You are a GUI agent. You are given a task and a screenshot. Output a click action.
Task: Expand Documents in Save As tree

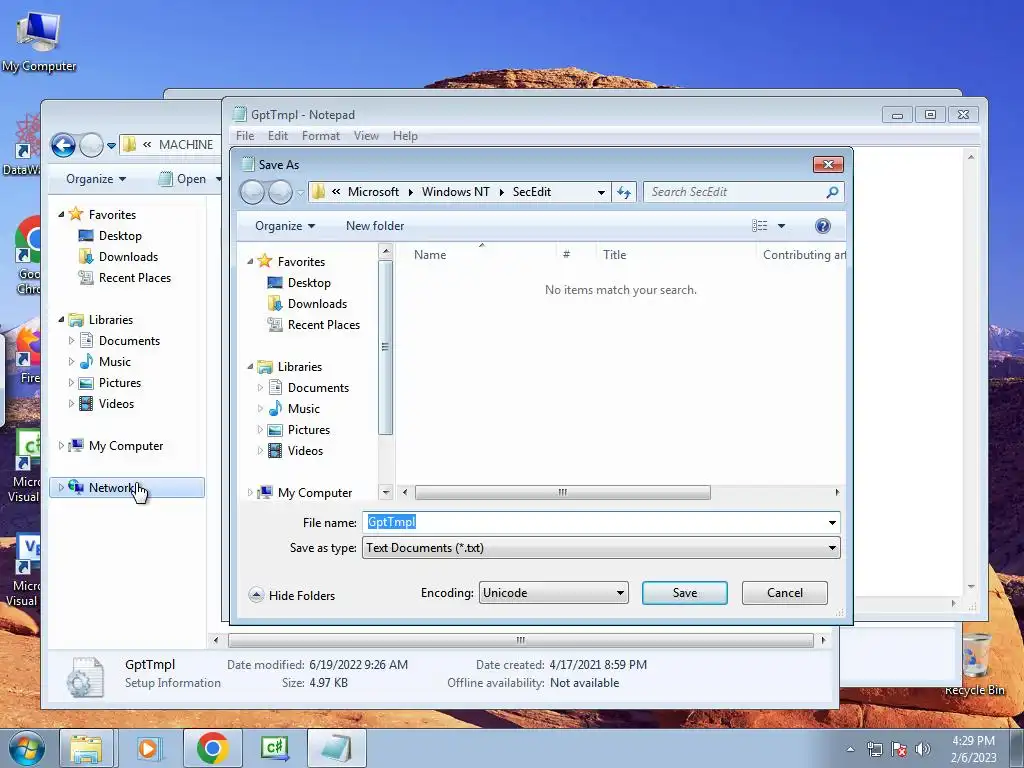260,388
